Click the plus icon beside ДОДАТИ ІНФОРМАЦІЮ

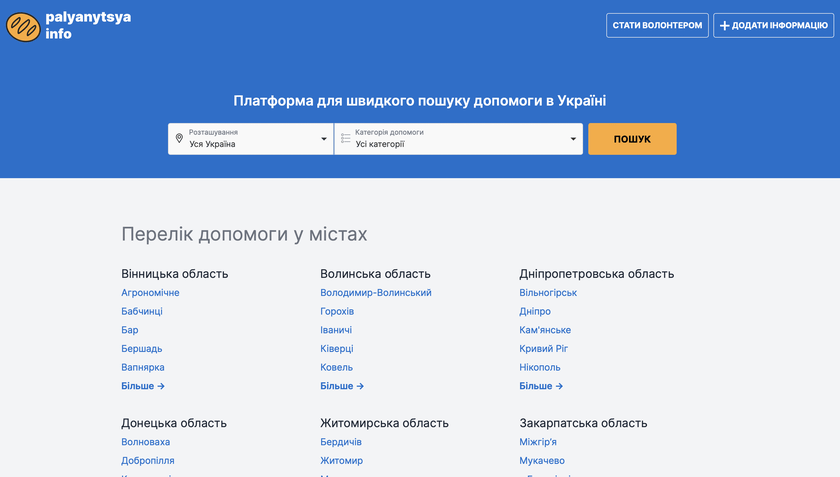(x=725, y=26)
